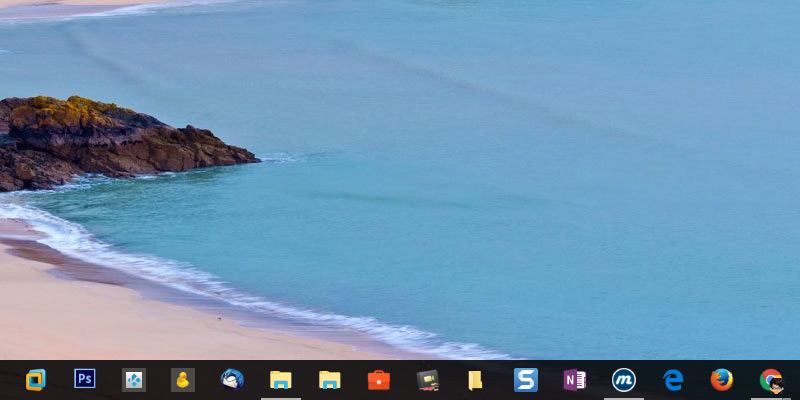The width and height of the screenshot is (800, 400).
Task: Open VMware Workstation from the taskbar
Action: (36, 380)
